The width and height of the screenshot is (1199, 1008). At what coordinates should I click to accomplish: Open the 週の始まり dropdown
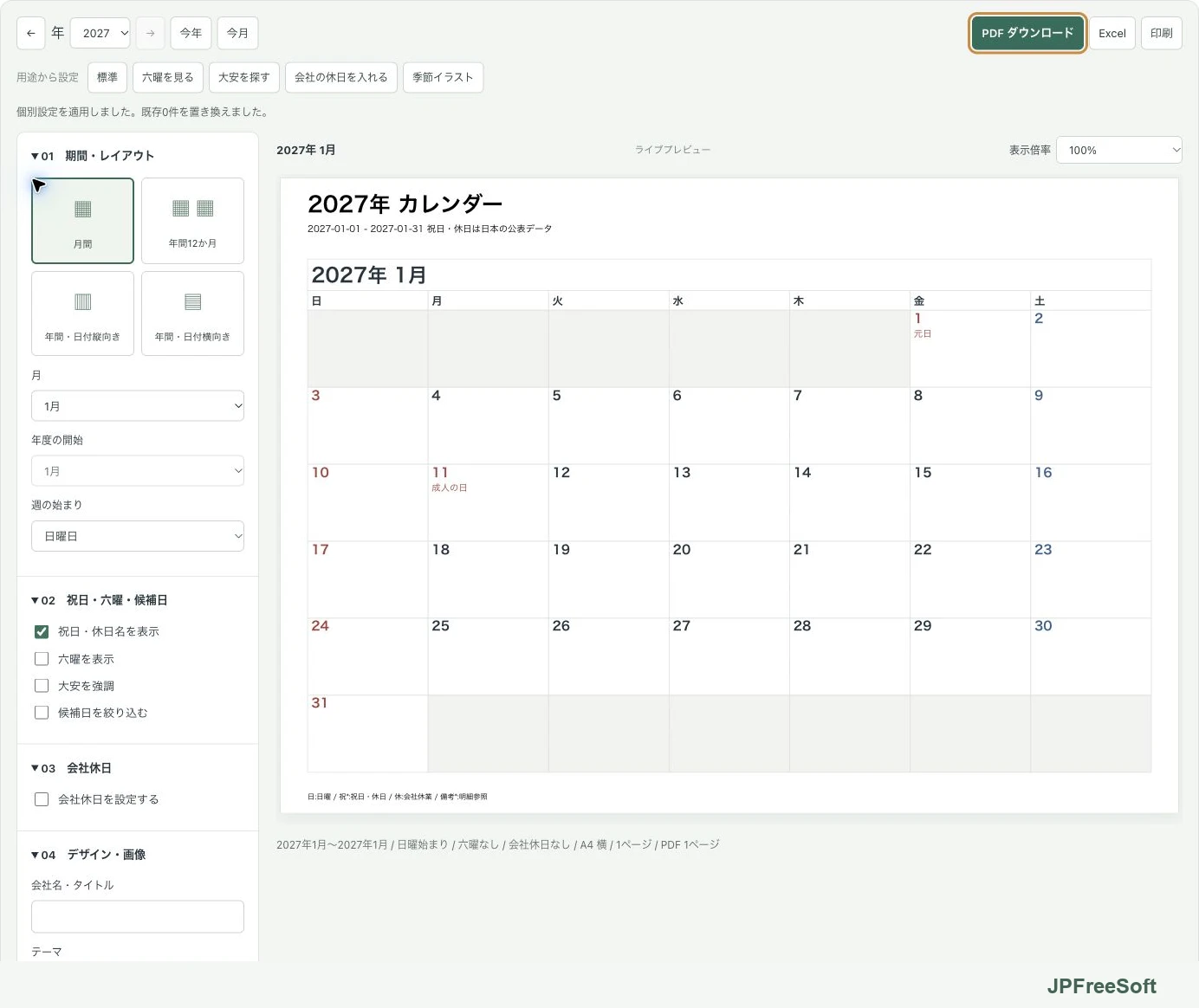coord(138,536)
